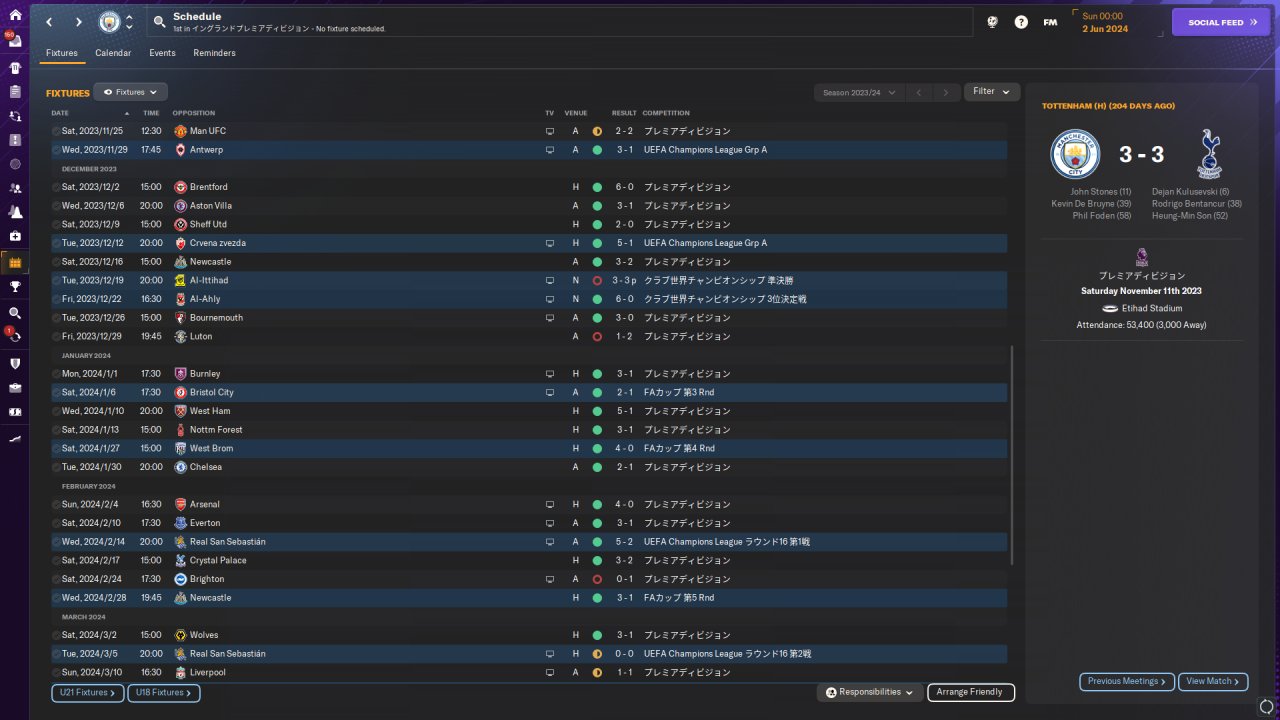Open the help question mark icon

click(x=1021, y=22)
